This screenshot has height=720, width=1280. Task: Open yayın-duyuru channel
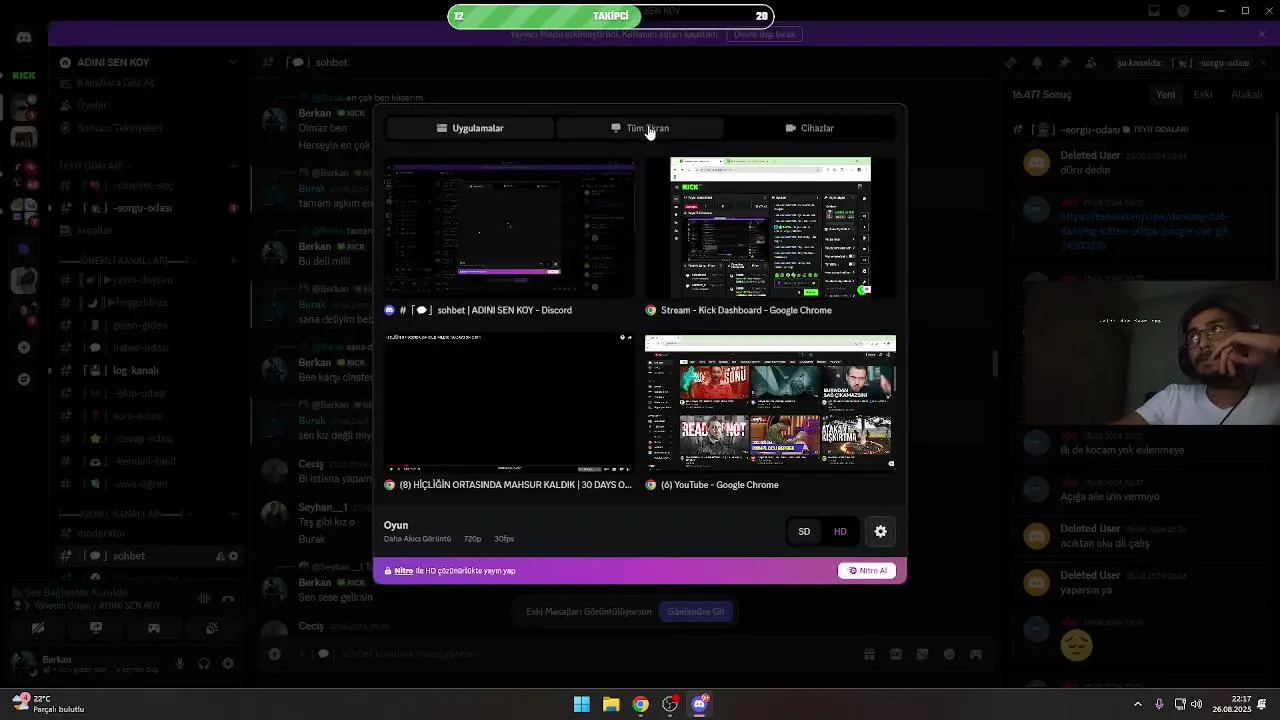coord(150,280)
